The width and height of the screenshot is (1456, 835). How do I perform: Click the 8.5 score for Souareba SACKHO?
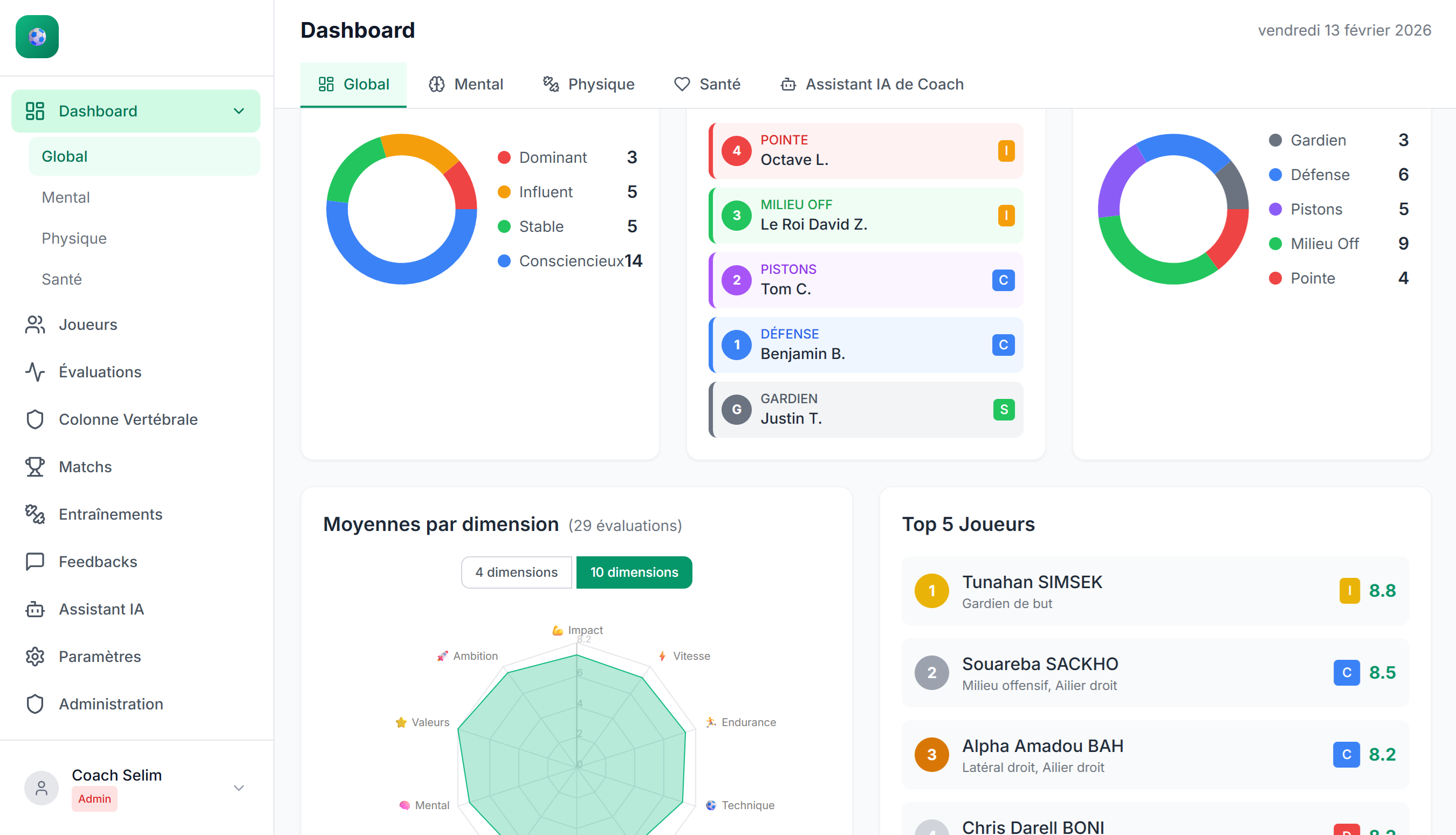pos(1382,673)
